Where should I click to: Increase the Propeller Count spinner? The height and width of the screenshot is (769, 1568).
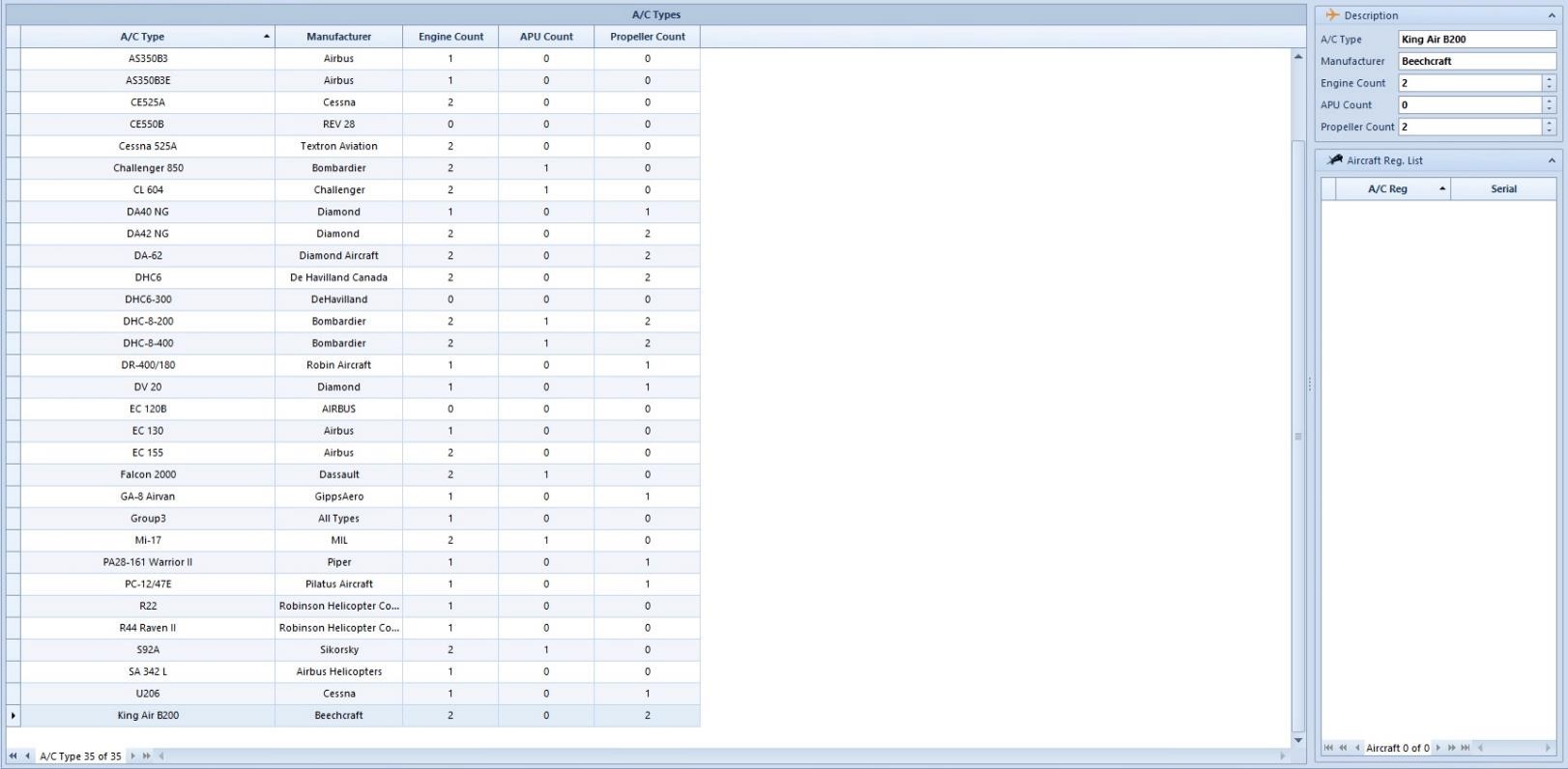[1550, 123]
